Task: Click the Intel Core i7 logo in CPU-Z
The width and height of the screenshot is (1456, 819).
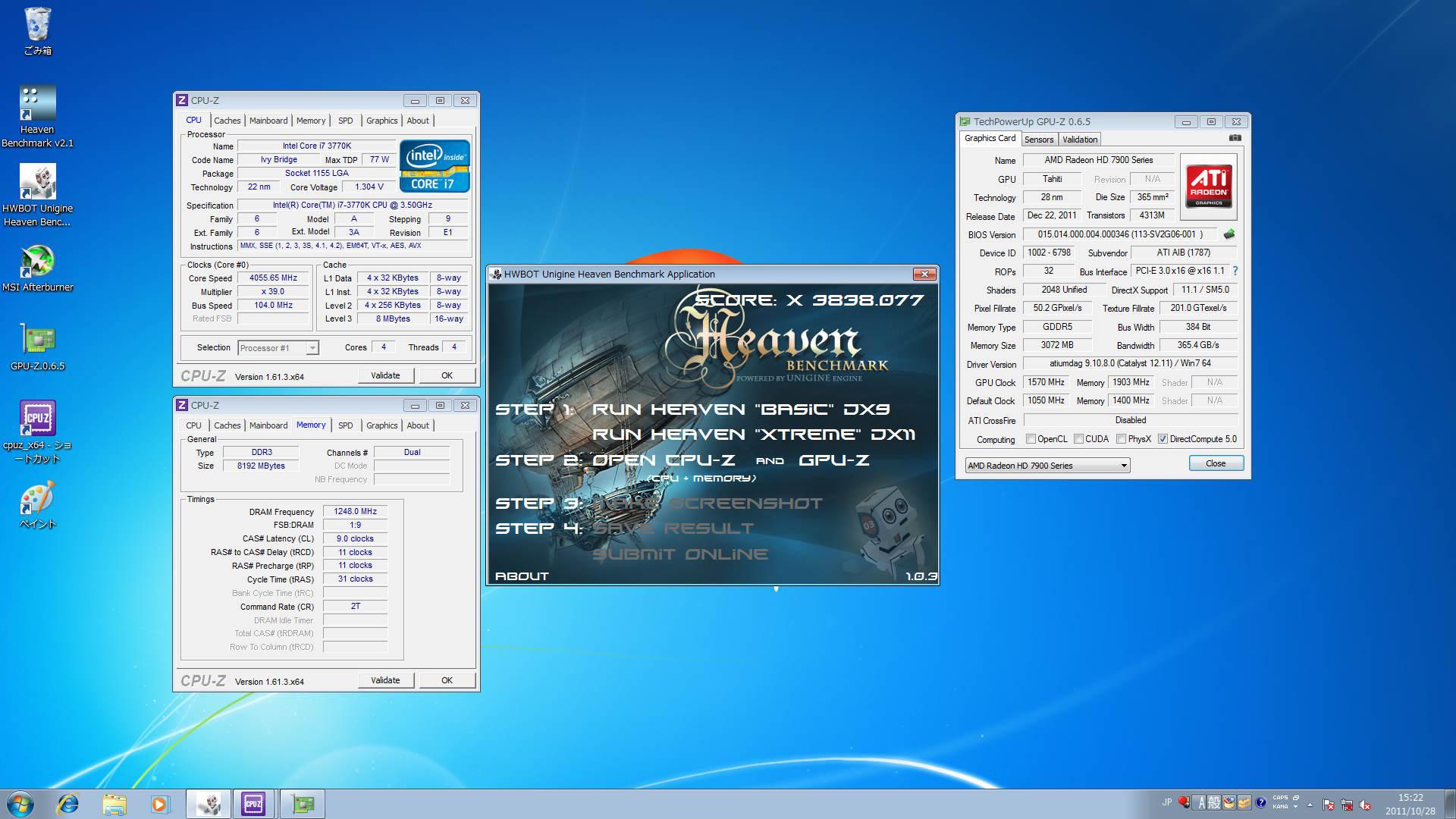Action: pos(435,165)
